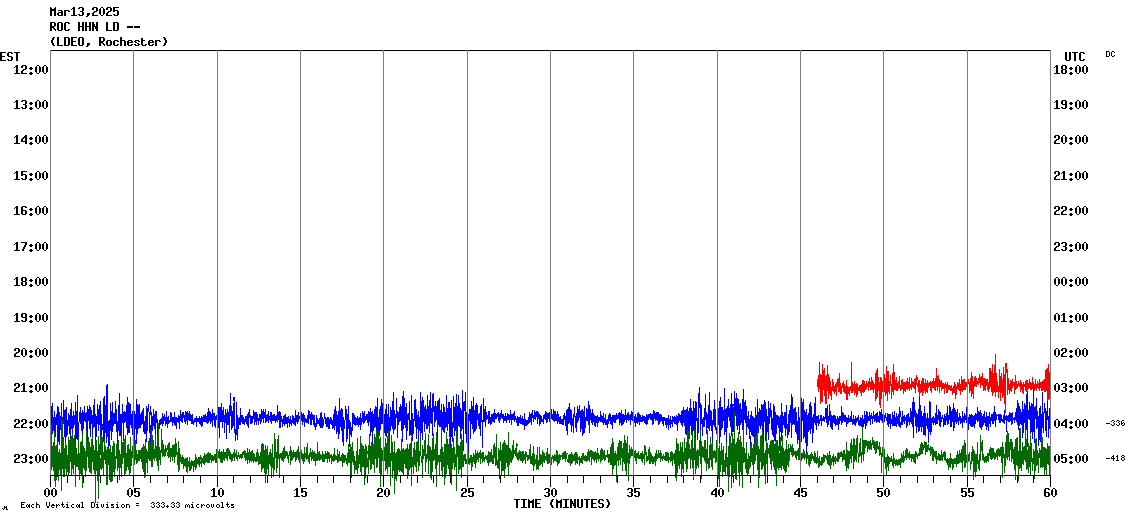
Task: Click the EST time zone label
Action: click(10, 56)
